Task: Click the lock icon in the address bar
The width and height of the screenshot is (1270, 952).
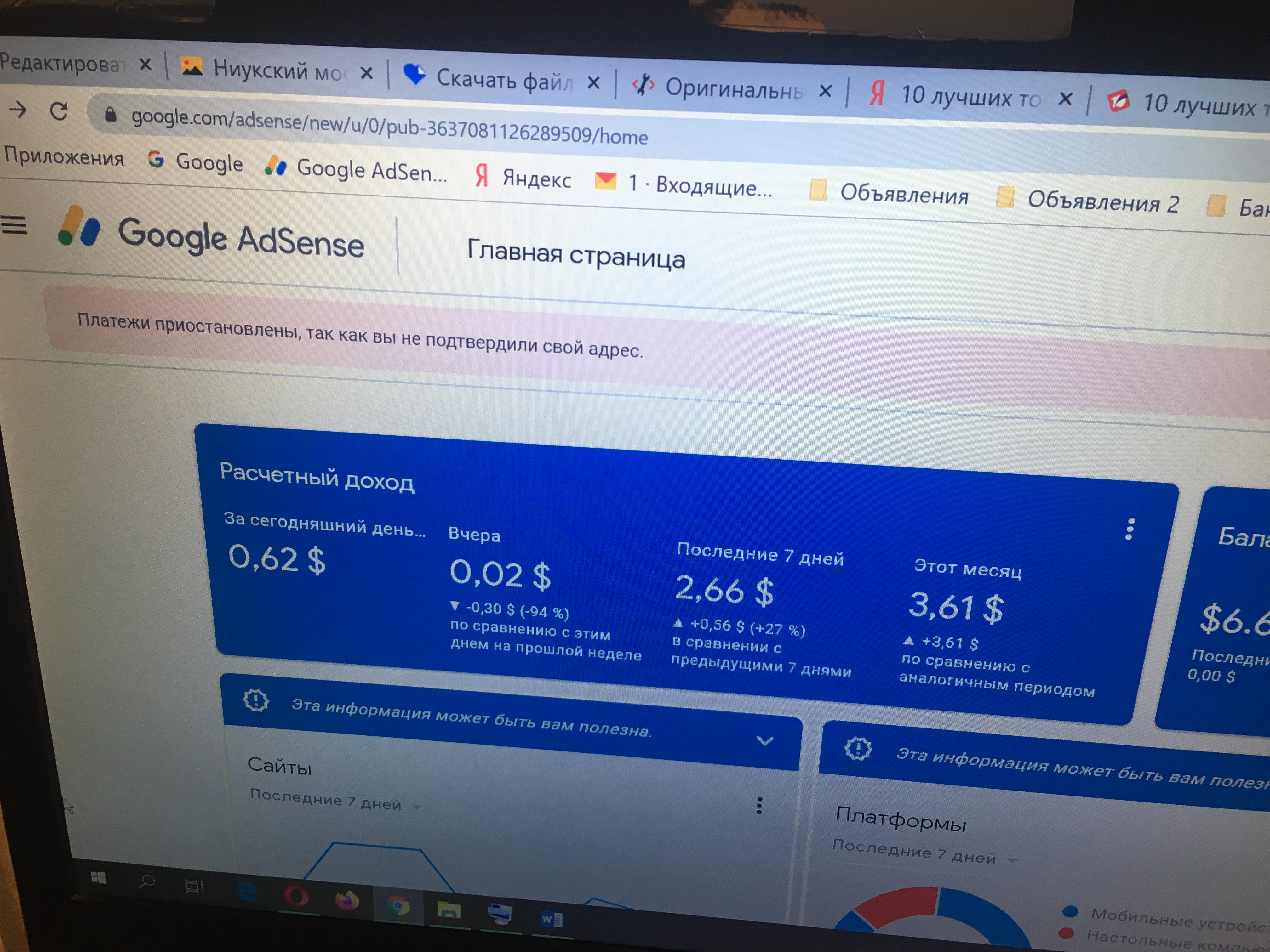Action: (111, 115)
